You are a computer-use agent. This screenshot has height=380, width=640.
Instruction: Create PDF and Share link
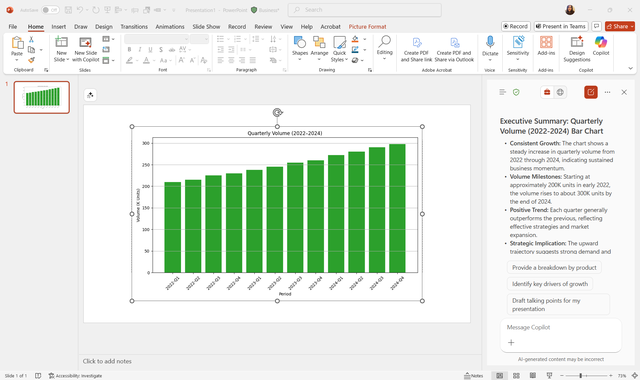pyautogui.click(x=416, y=49)
